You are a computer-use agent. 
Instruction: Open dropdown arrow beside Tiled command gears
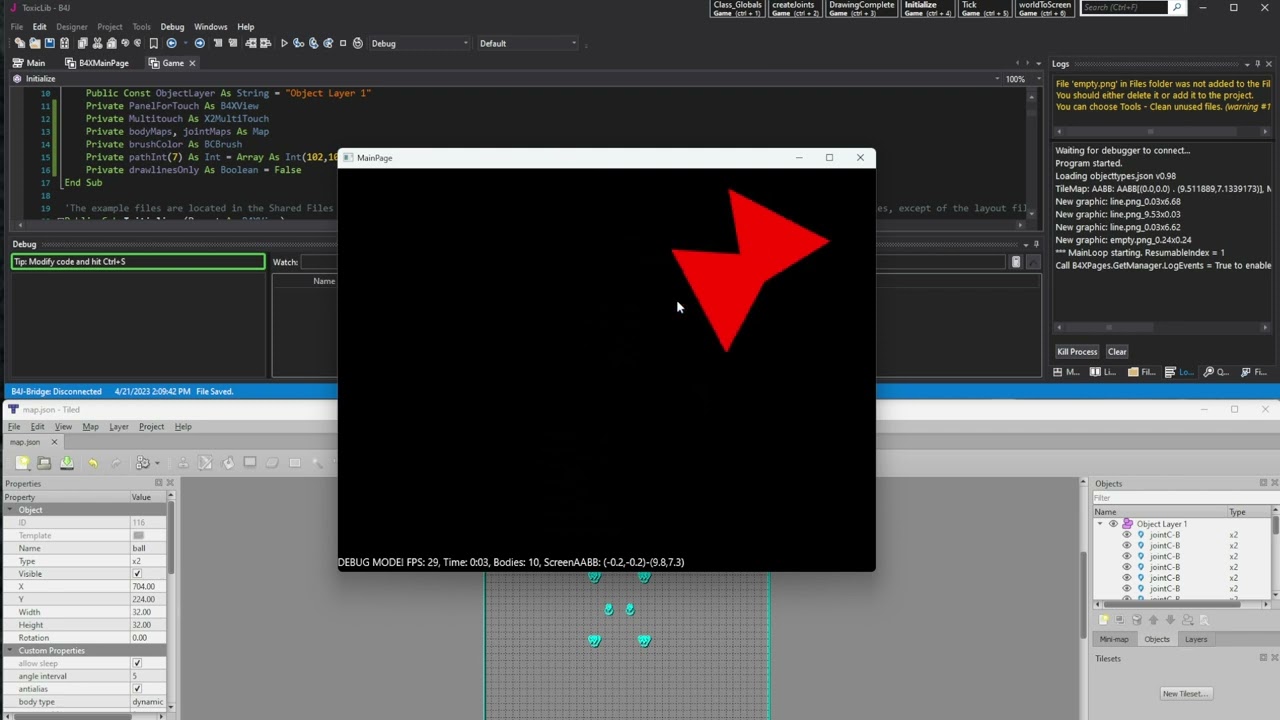[157, 463]
